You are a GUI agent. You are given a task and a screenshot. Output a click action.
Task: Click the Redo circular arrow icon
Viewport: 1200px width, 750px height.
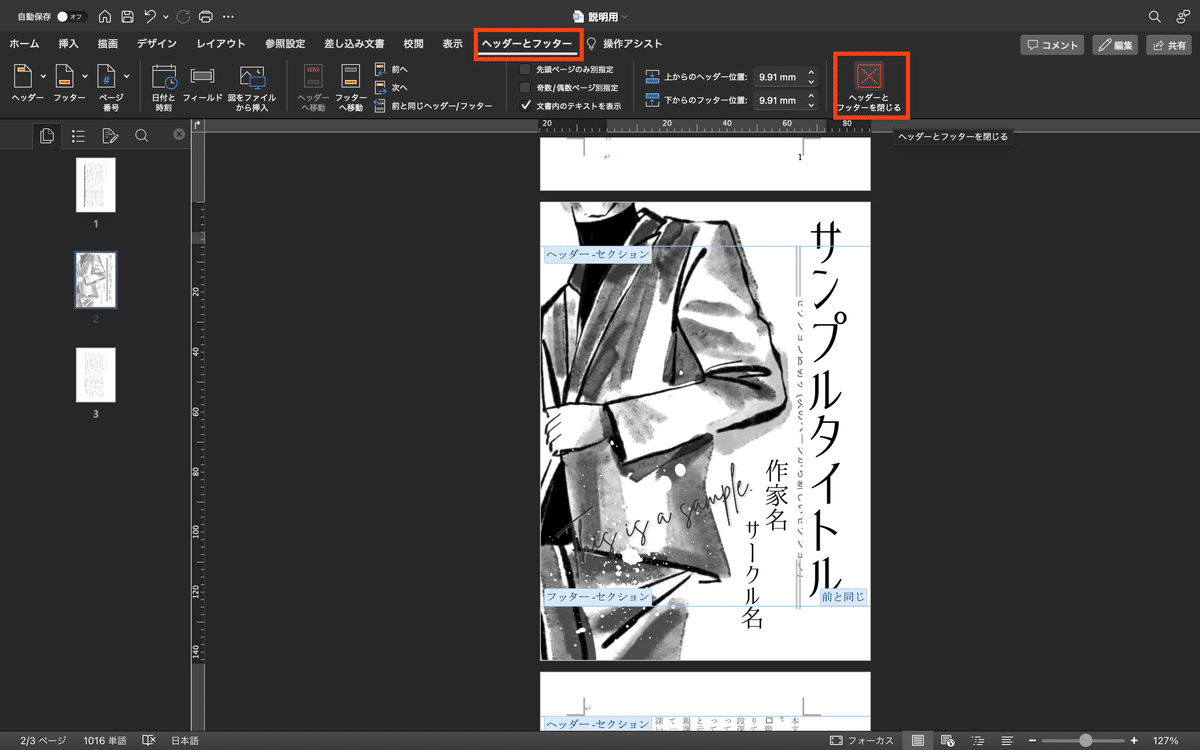[x=183, y=17]
